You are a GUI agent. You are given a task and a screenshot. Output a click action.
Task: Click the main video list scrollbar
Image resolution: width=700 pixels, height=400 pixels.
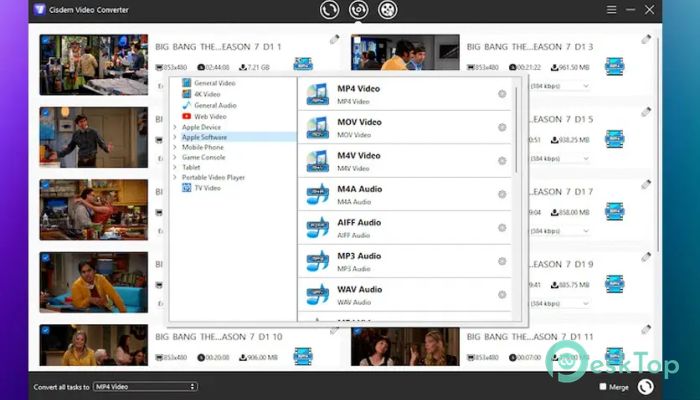pos(658,143)
